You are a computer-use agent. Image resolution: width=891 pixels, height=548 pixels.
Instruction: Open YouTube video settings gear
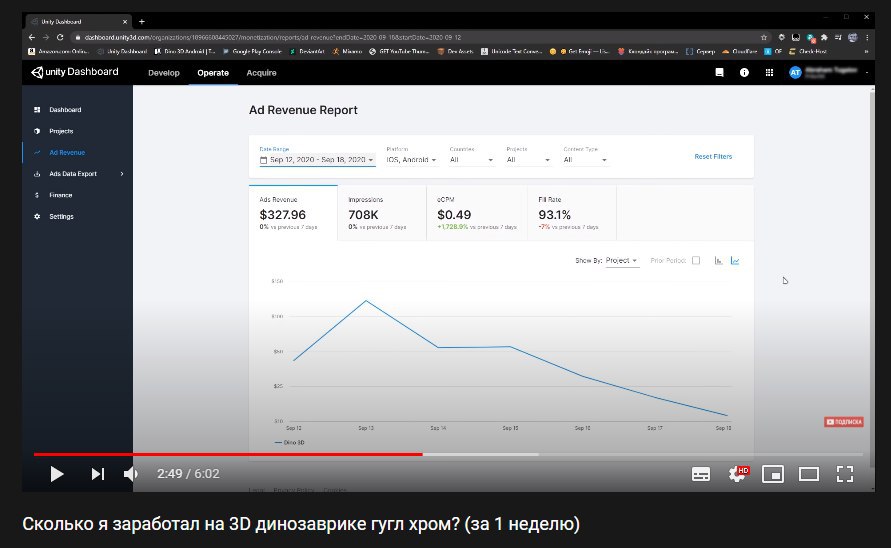pyautogui.click(x=738, y=474)
